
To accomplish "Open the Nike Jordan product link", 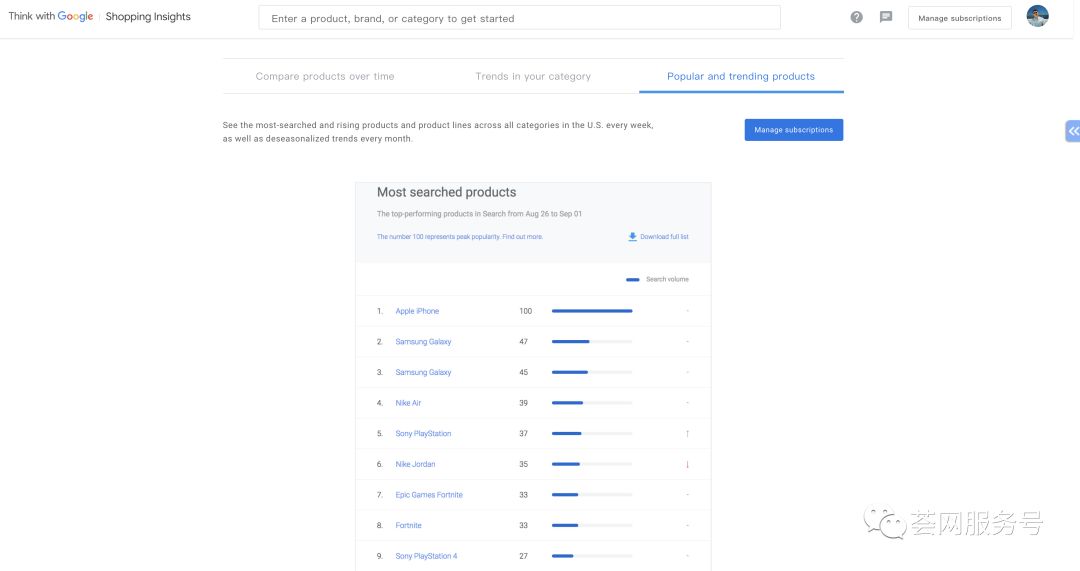I will point(415,464).
